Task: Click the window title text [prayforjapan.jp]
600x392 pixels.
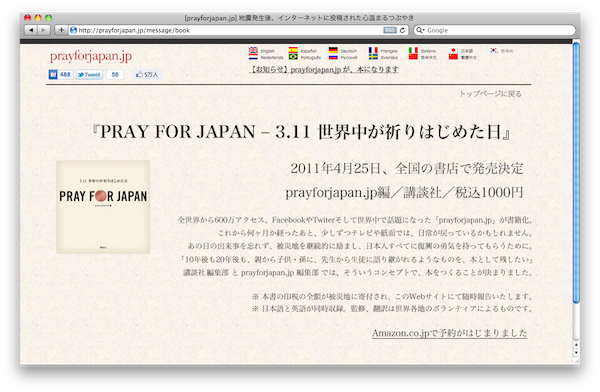Action: [x=210, y=18]
